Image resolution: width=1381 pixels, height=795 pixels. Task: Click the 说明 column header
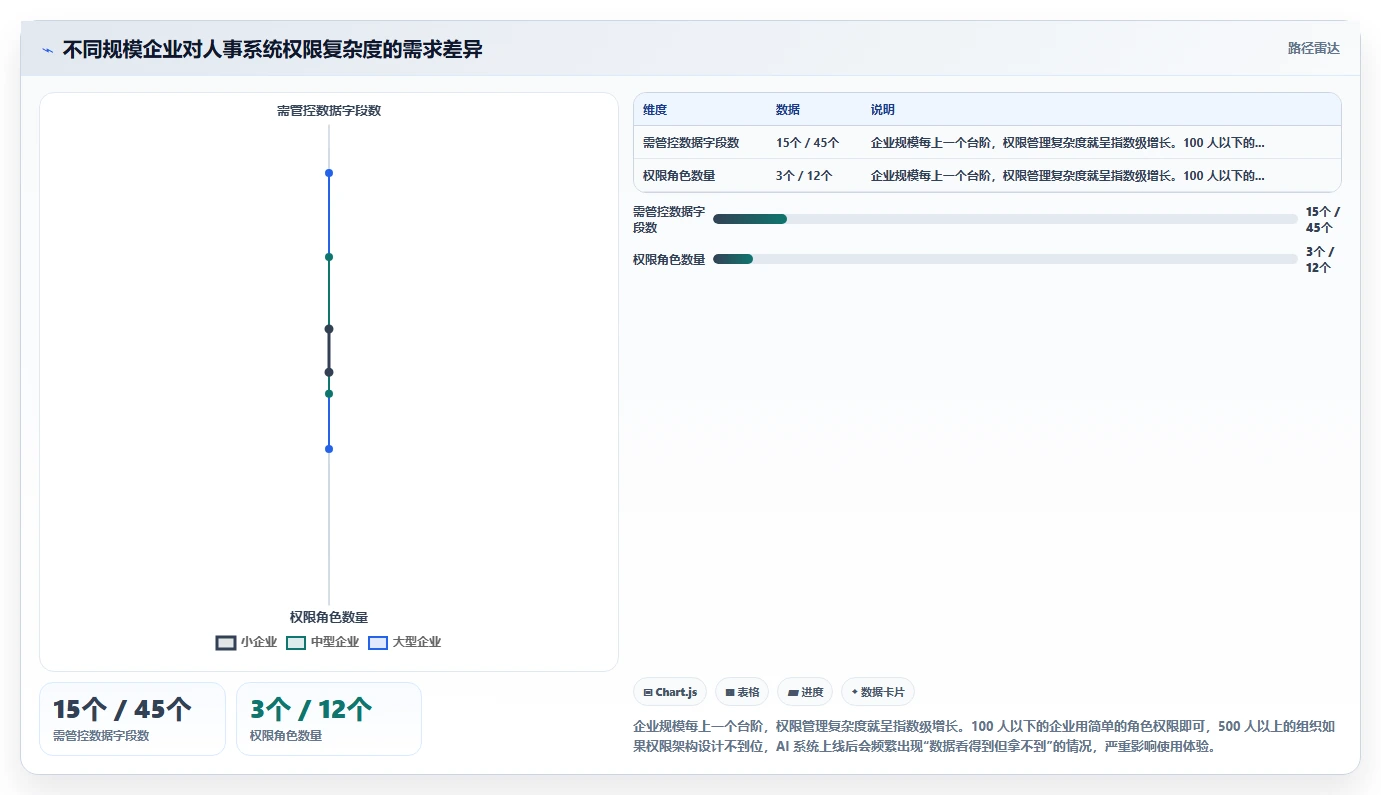[x=883, y=110]
